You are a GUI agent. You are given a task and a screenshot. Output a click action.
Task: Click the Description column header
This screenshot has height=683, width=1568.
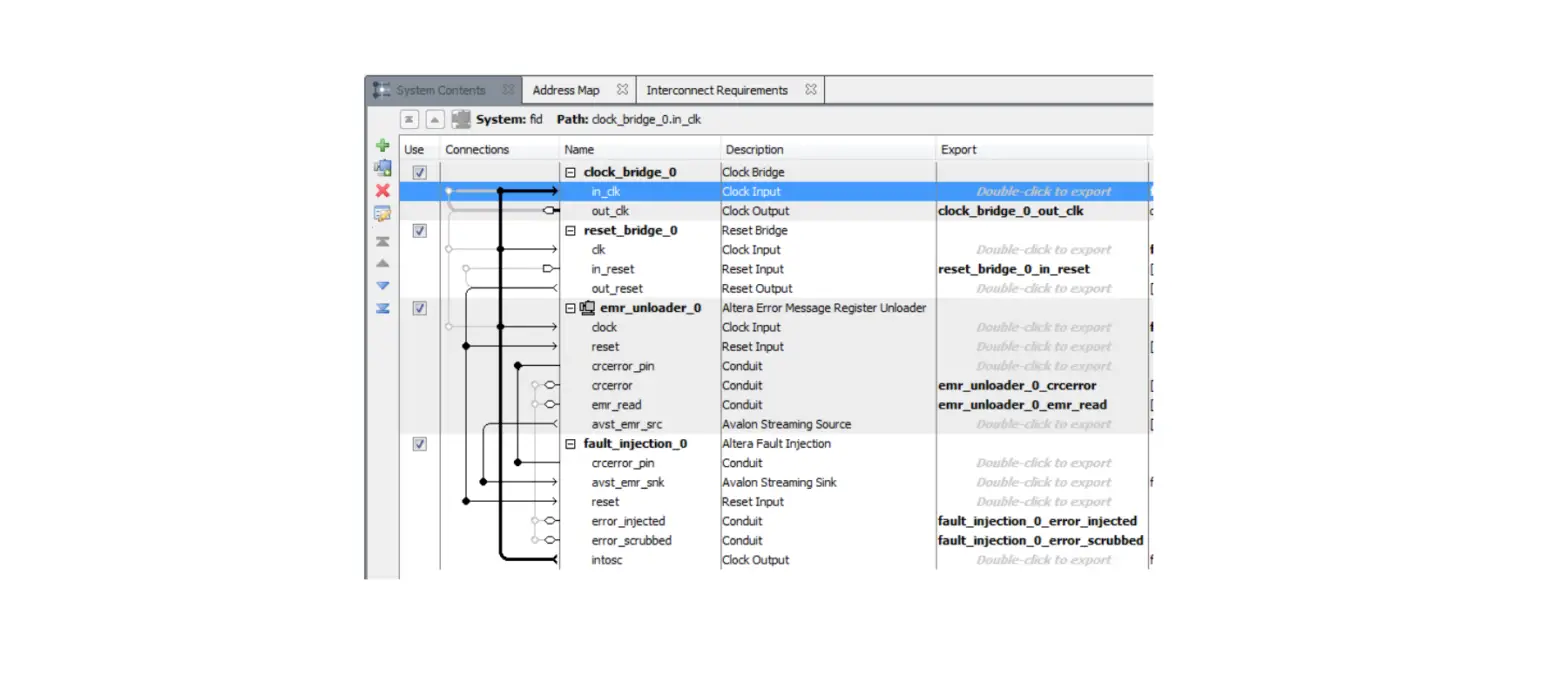(x=754, y=150)
